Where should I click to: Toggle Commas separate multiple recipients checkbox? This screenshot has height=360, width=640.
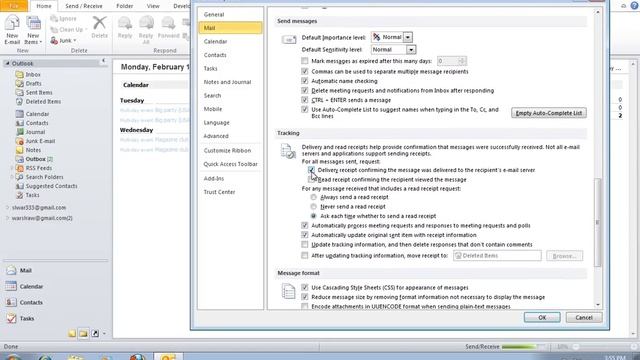click(304, 71)
